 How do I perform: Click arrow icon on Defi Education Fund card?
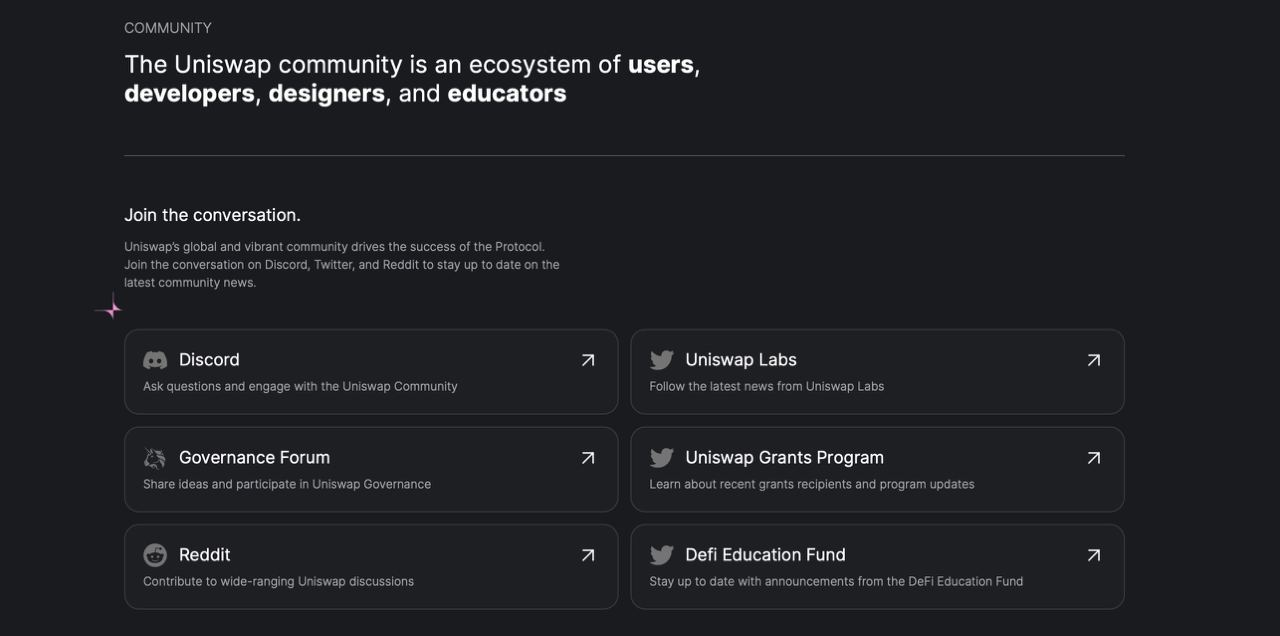[x=1094, y=555]
